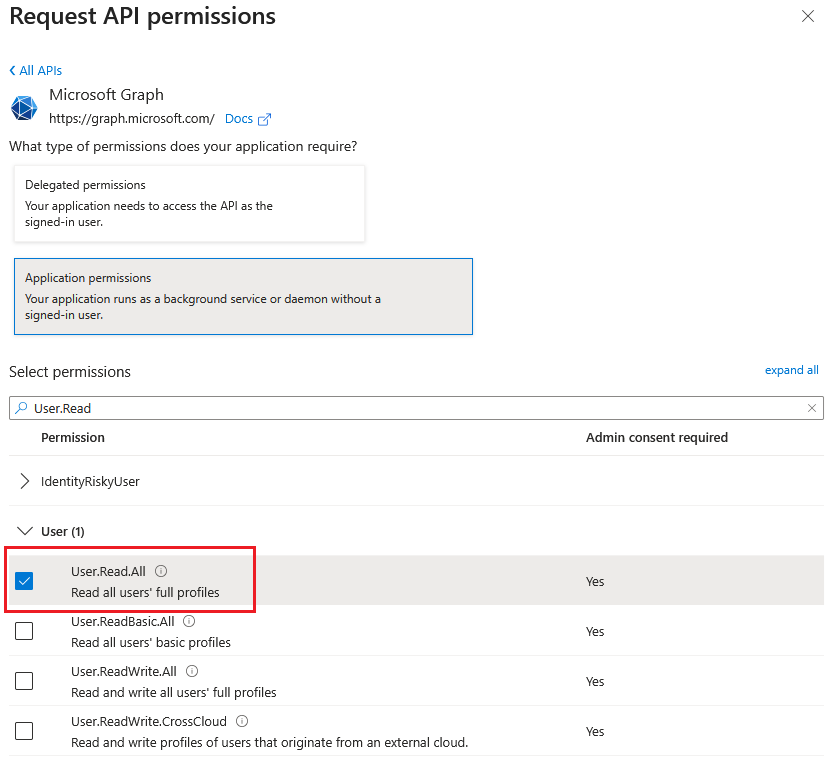This screenshot has width=834, height=764.
Task: Uncheck the User.Read.All permission checkbox
Action: coord(24,581)
